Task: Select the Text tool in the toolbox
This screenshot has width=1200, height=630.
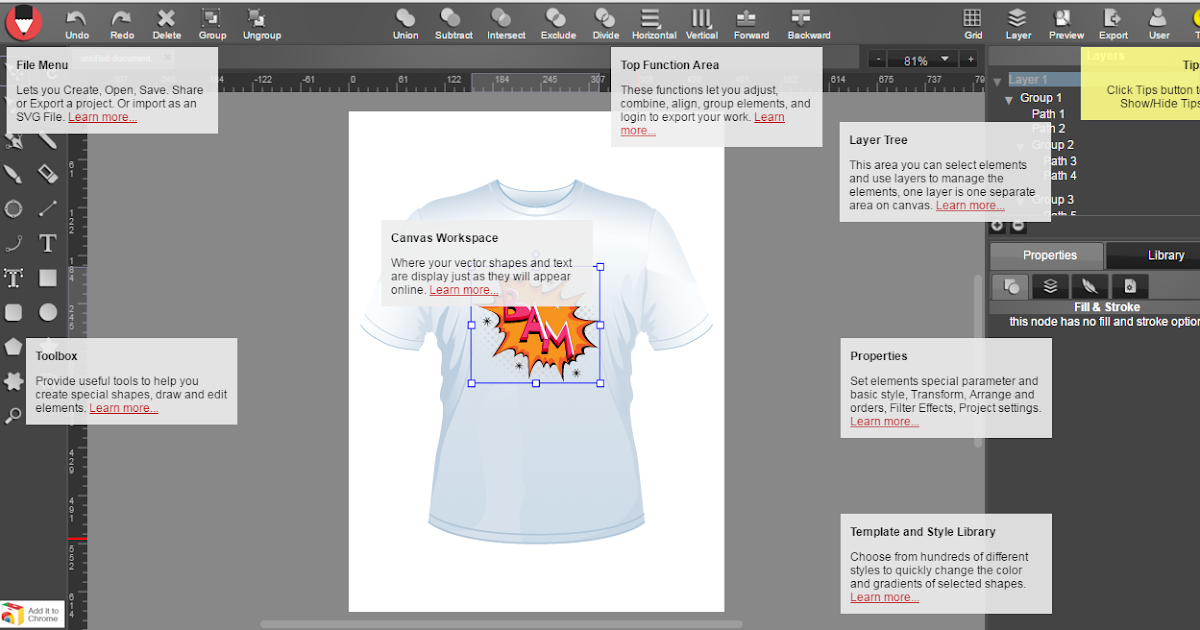Action: pos(46,243)
